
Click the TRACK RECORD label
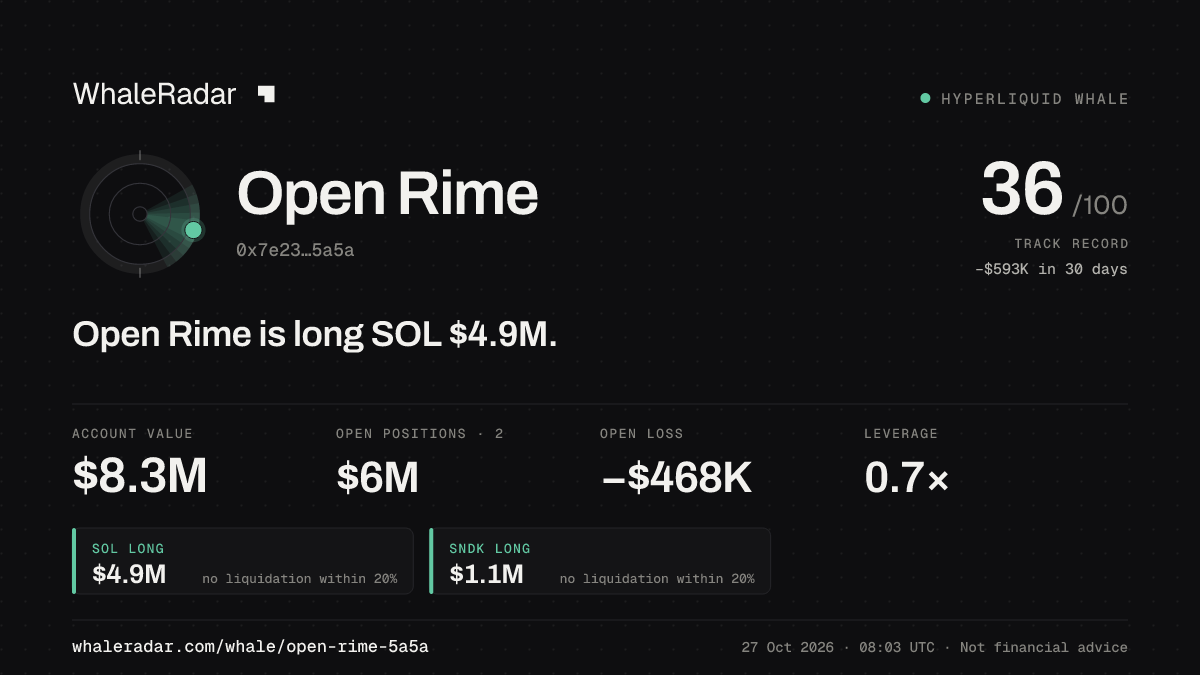tap(1071, 243)
